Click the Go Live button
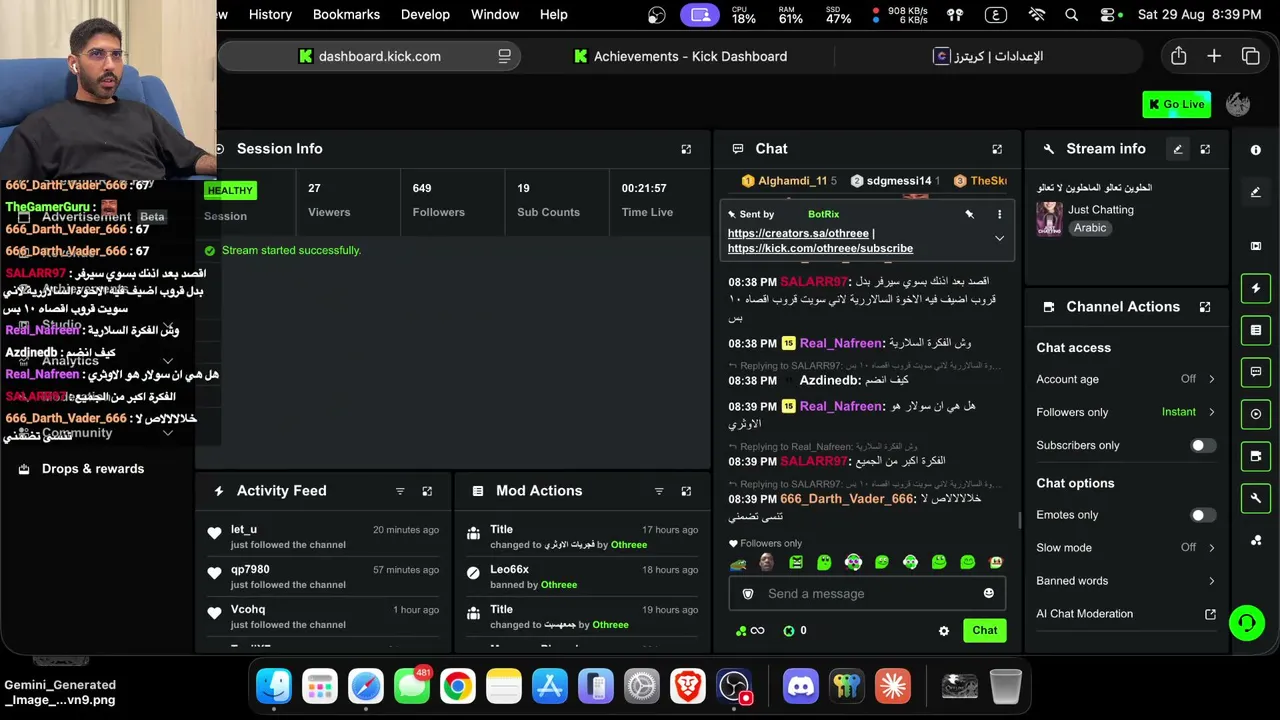The height and width of the screenshot is (720, 1280). pos(1177,104)
